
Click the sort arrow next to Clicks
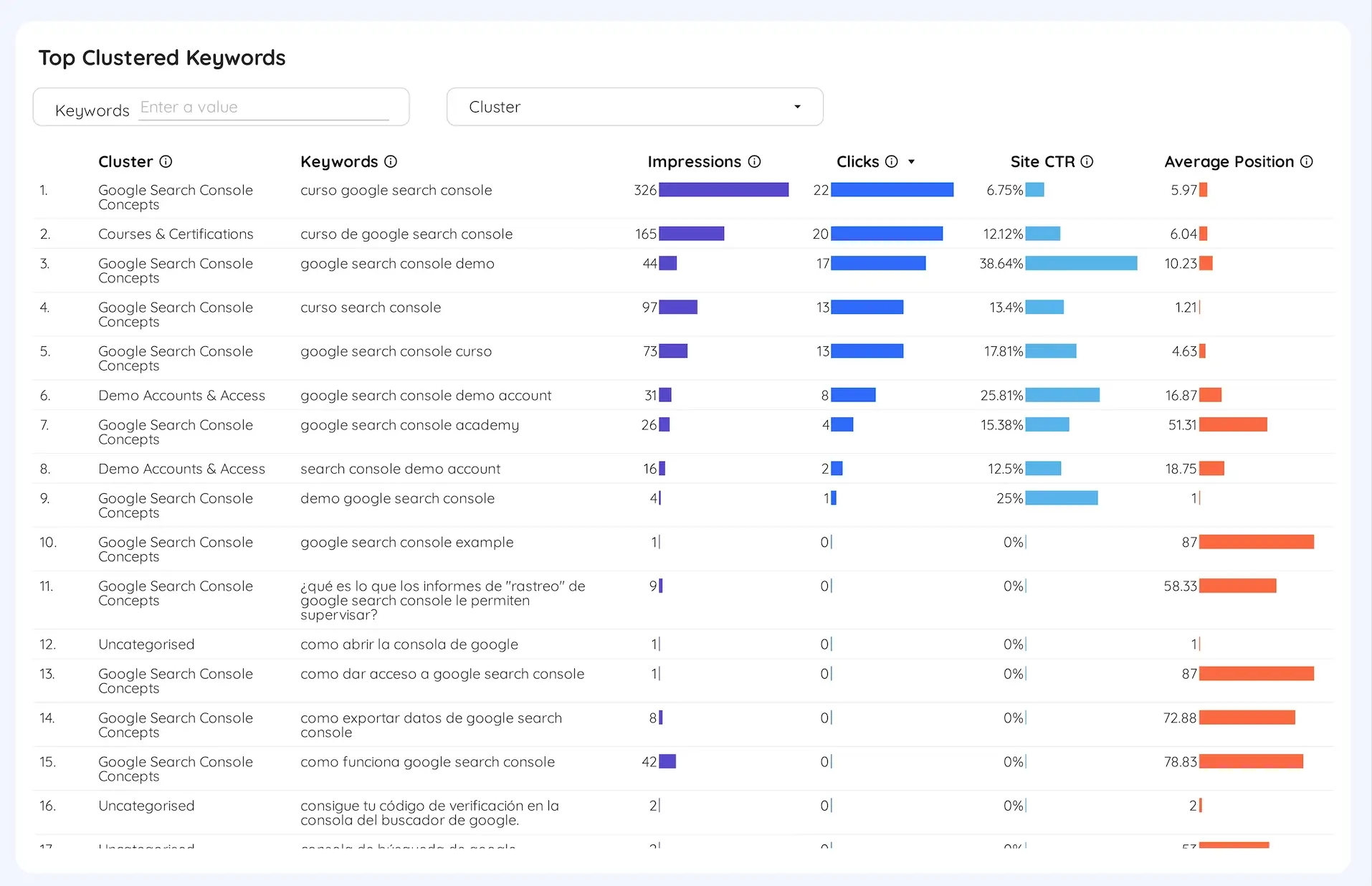pos(911,162)
